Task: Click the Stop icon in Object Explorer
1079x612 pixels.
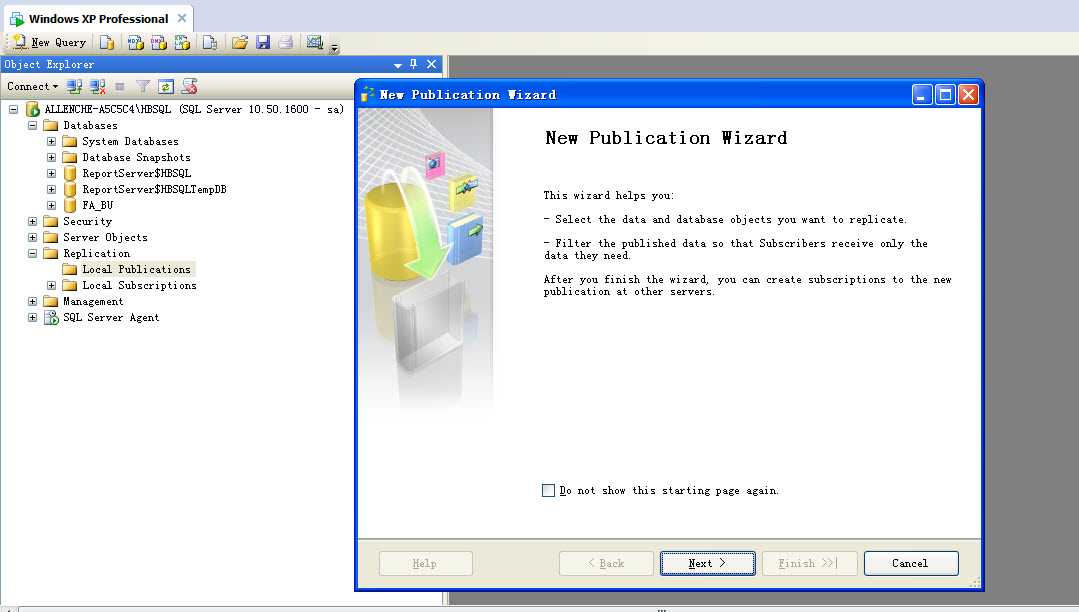Action: click(x=120, y=86)
